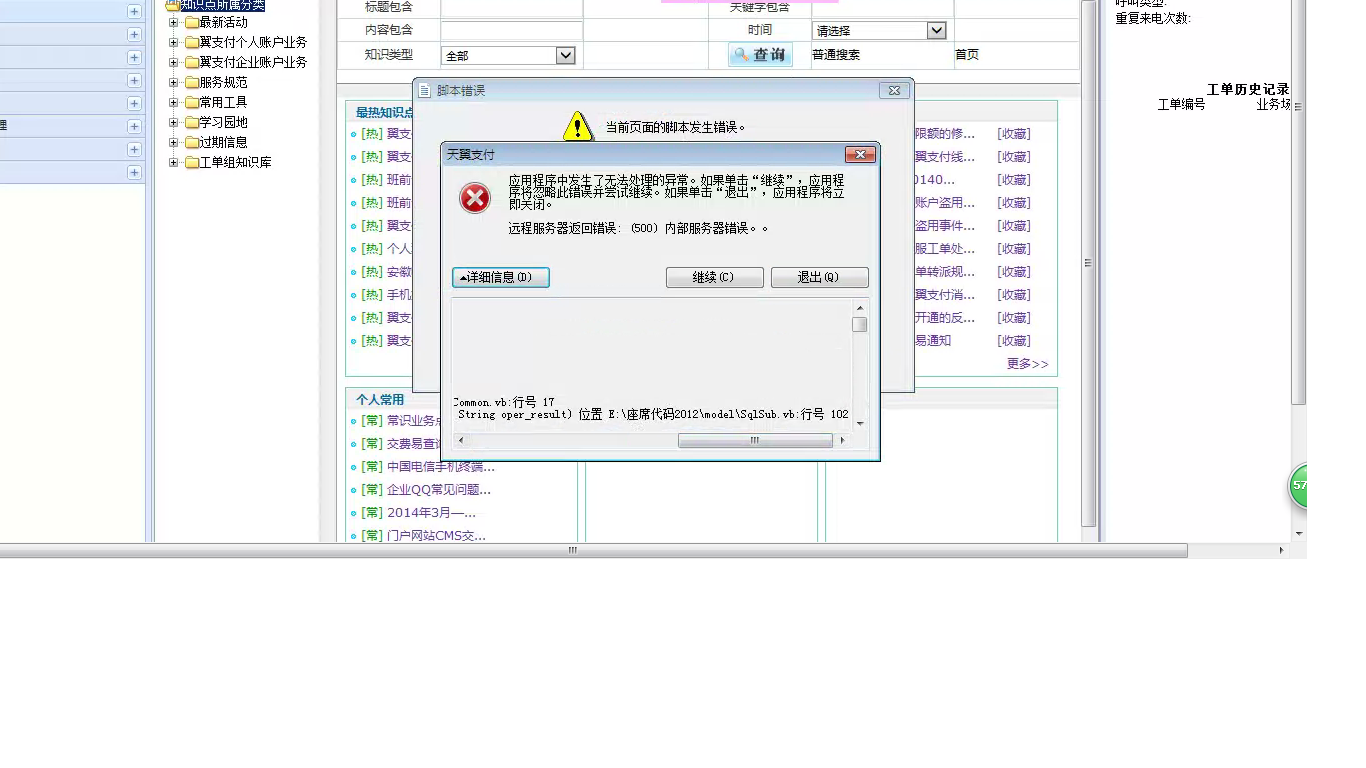Click the details box scroll-right arrow
1366x768 pixels.
point(842,440)
